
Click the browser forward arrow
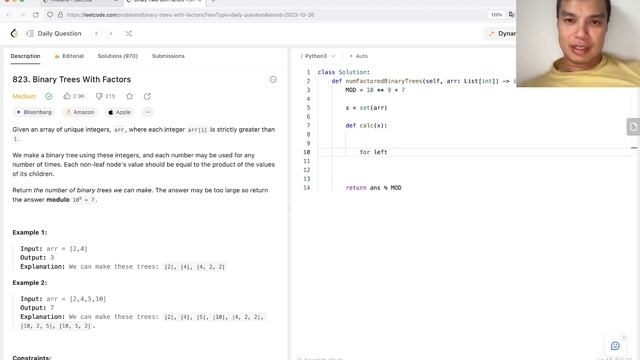(x=22, y=15)
